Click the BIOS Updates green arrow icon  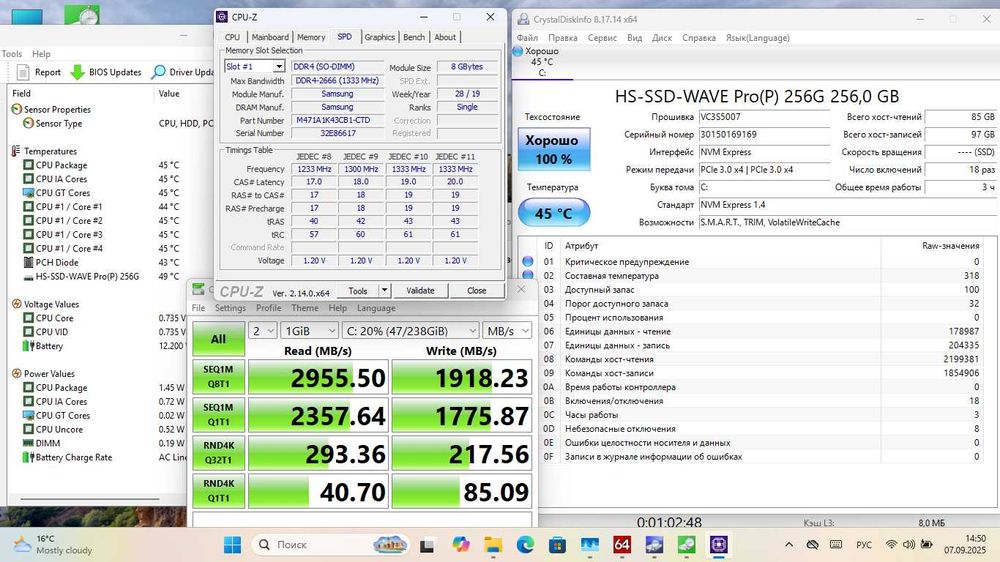[77, 72]
